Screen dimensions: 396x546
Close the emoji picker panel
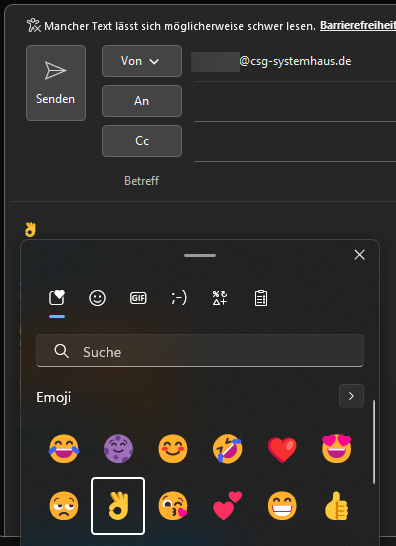(x=359, y=255)
